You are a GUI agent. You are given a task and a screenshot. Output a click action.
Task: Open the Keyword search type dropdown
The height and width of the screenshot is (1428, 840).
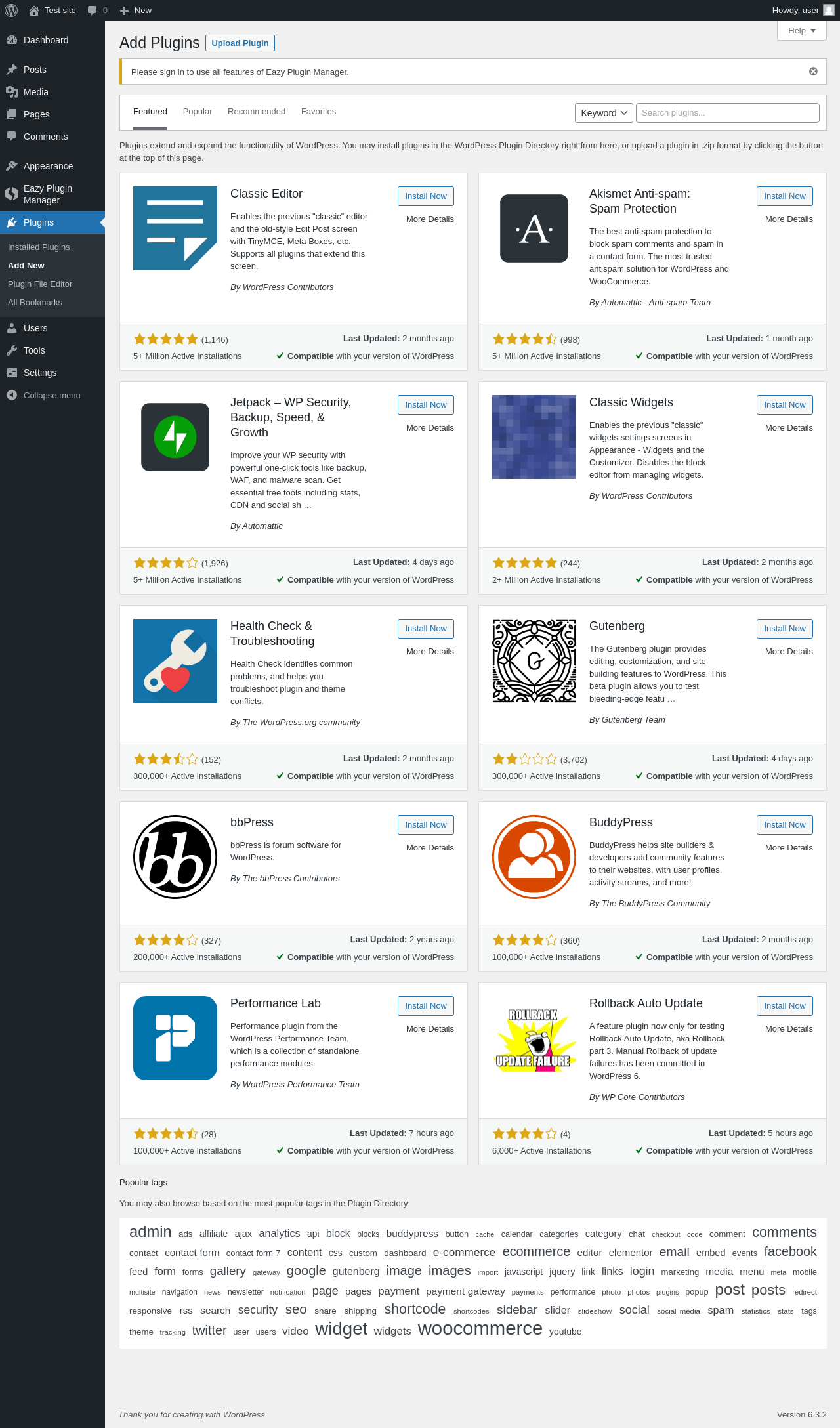pos(604,113)
